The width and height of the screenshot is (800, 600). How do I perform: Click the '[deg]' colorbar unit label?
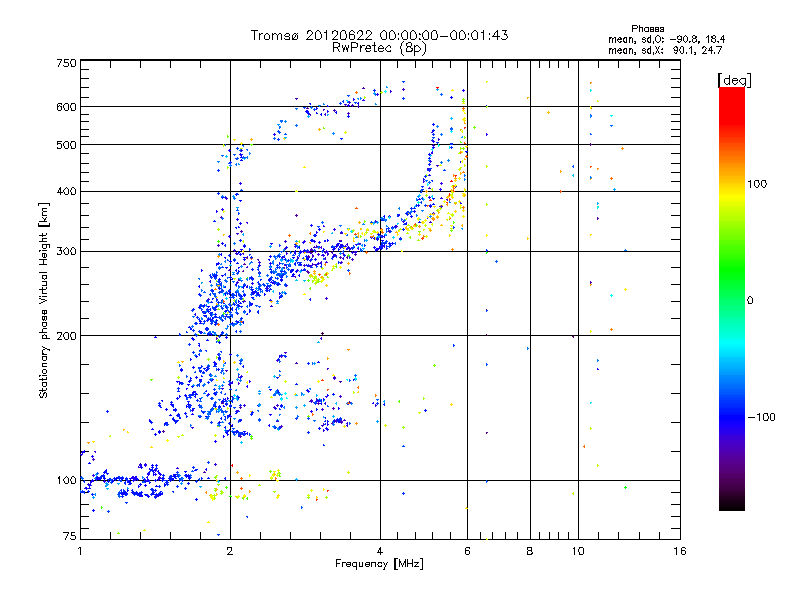pos(734,80)
